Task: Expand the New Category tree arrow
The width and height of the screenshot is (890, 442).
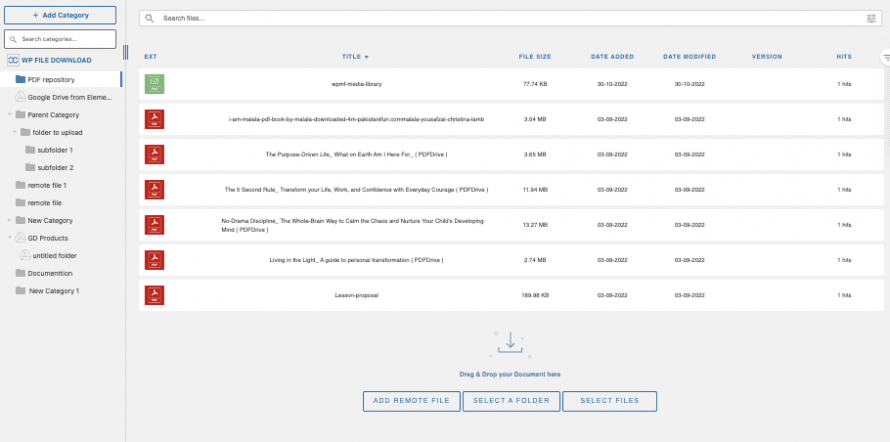Action: pos(9,220)
